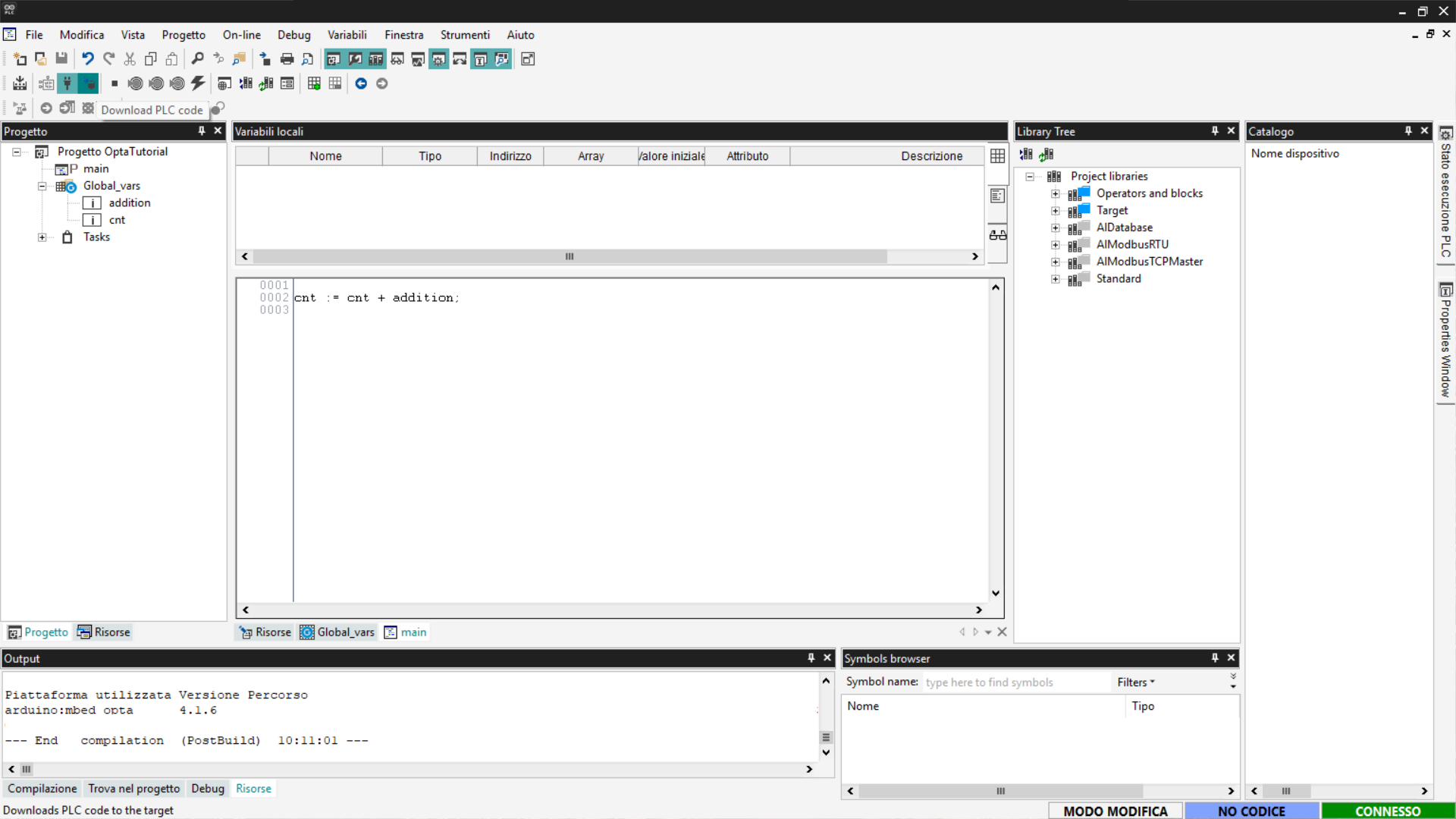Viewport: 1456px width, 819px height.
Task: Switch to the Compilazione output tab
Action: coord(42,789)
